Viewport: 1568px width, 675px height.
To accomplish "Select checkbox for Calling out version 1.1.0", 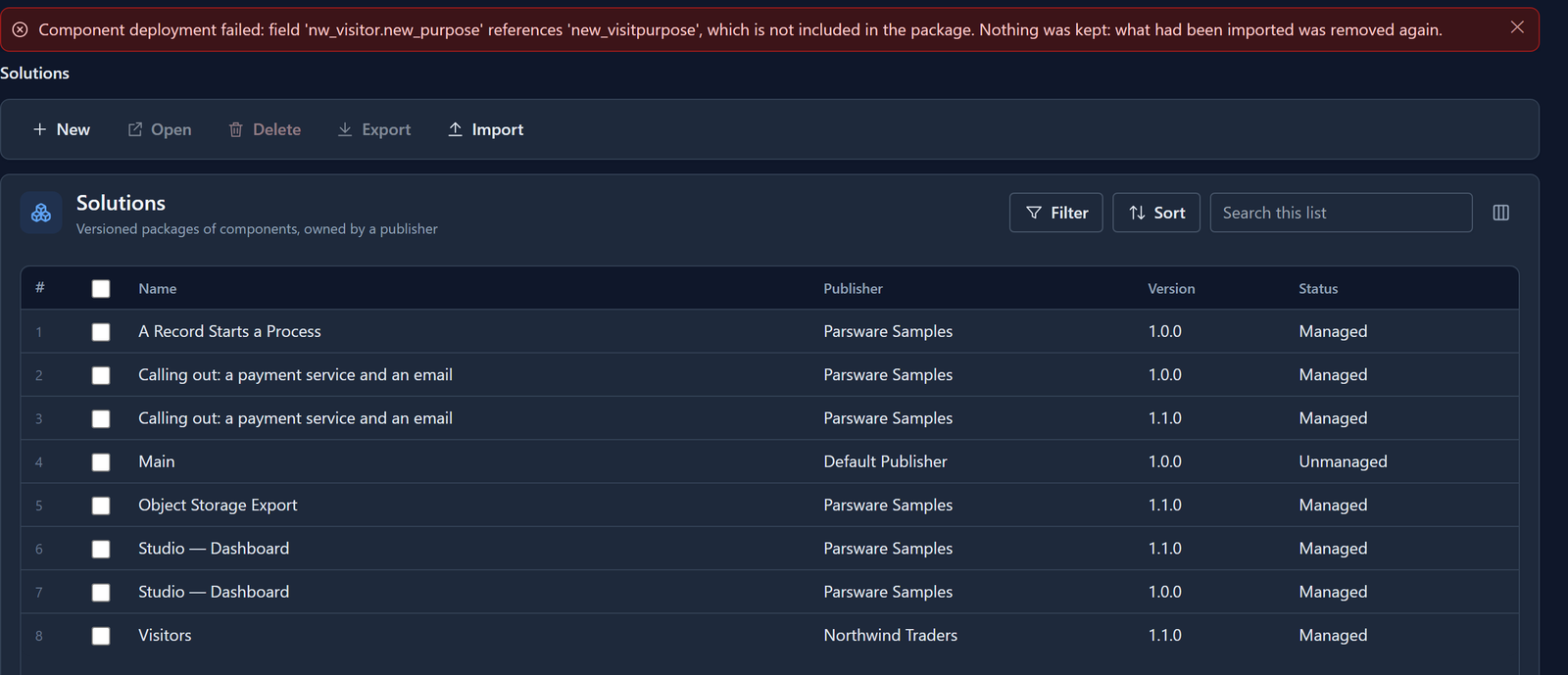I will (101, 418).
